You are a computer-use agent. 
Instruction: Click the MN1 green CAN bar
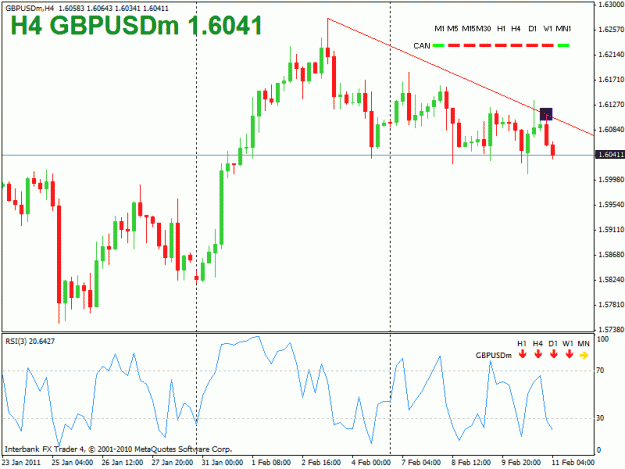tap(563, 45)
